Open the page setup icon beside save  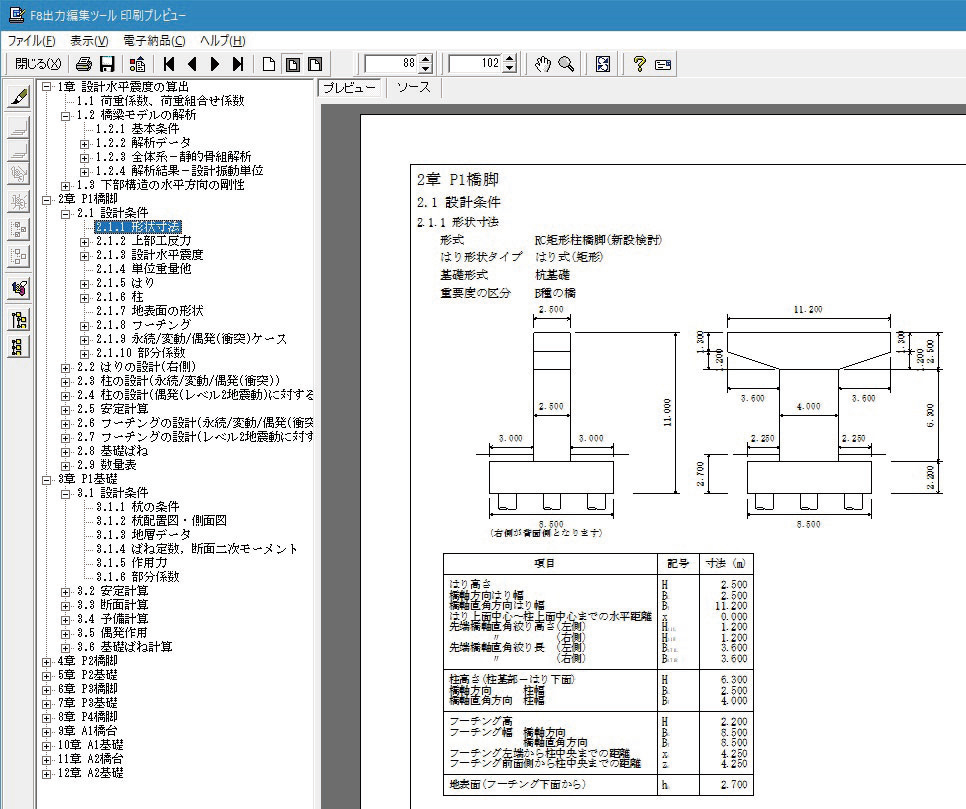[138, 64]
